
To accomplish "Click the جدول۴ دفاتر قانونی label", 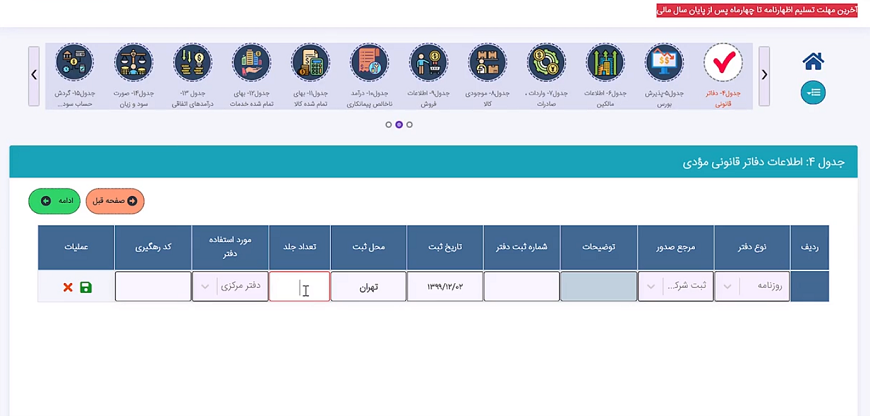I will pyautogui.click(x=723, y=99).
